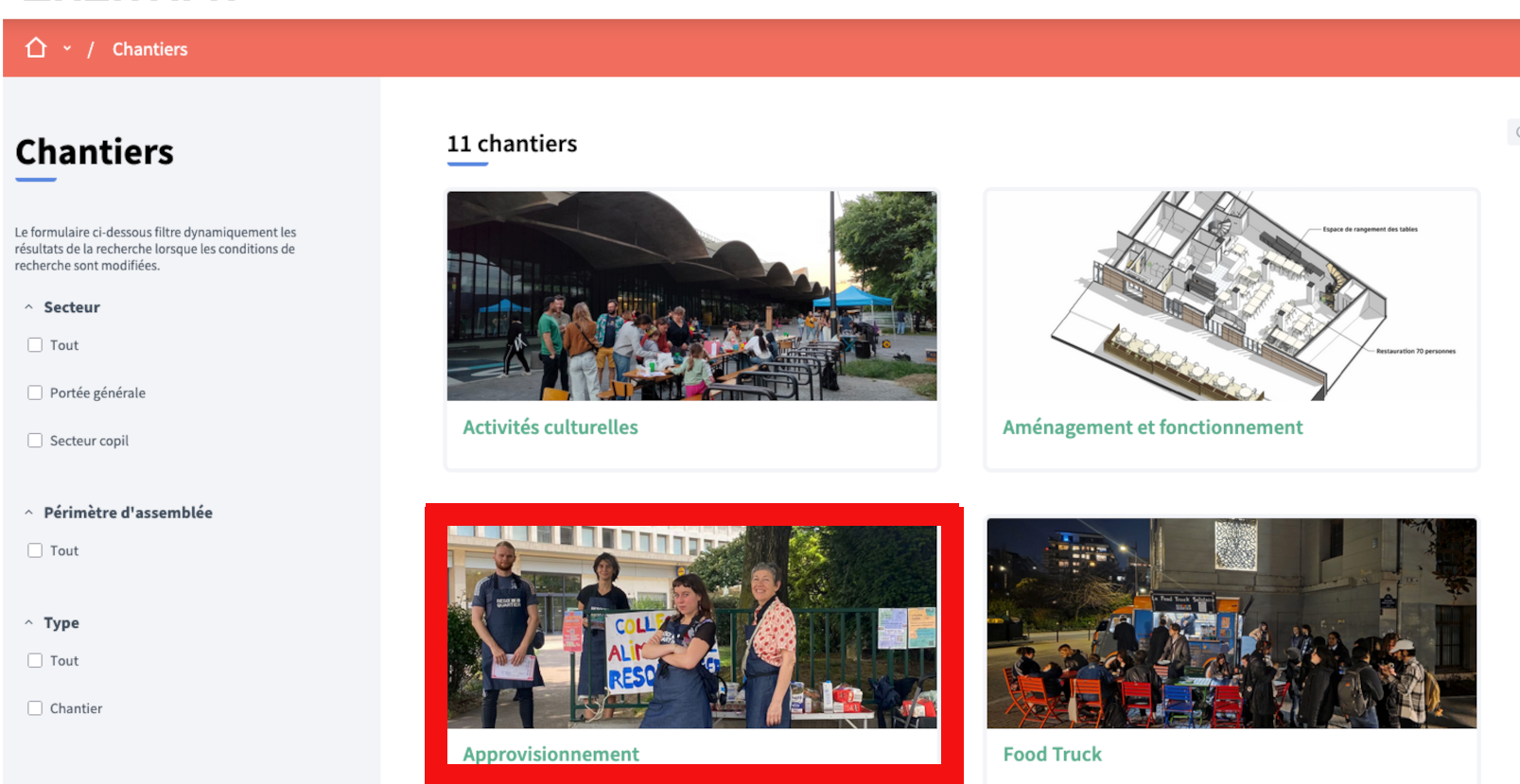The height and width of the screenshot is (784, 1520).
Task: Click the Approvisionnement group photo
Action: pos(691,626)
